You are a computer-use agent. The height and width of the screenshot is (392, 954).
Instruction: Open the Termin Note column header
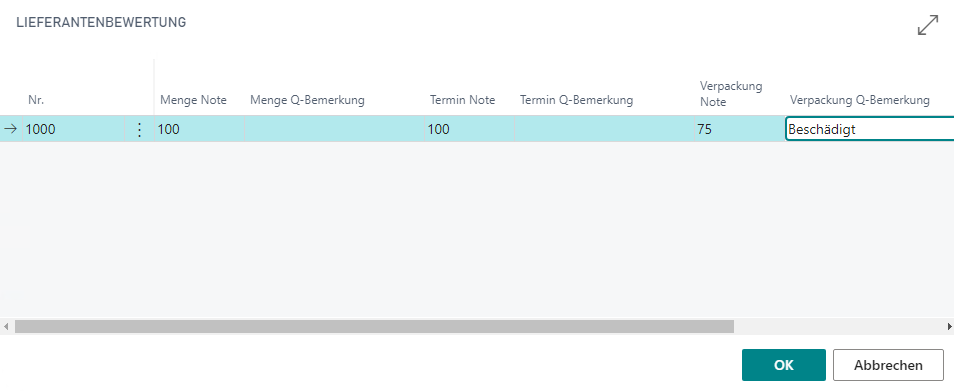click(x=462, y=100)
